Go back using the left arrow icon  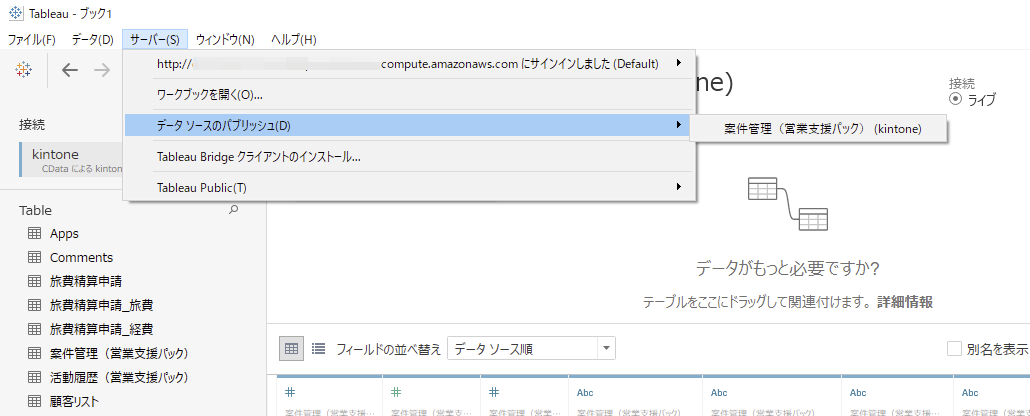click(70, 70)
